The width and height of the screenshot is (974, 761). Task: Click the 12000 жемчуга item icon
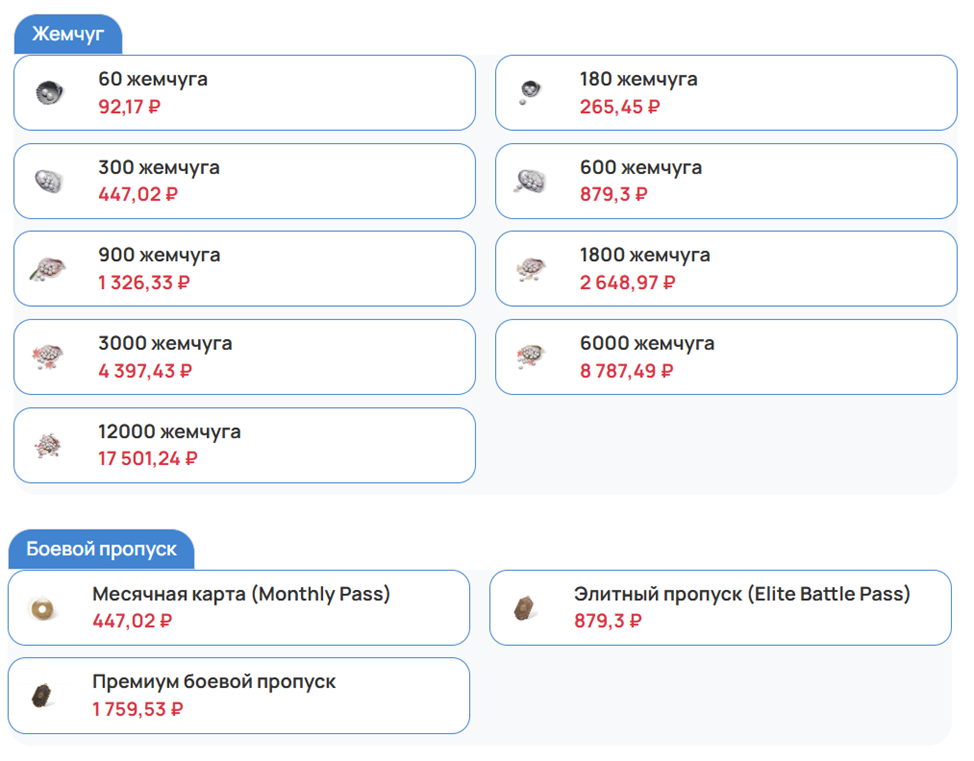47,445
